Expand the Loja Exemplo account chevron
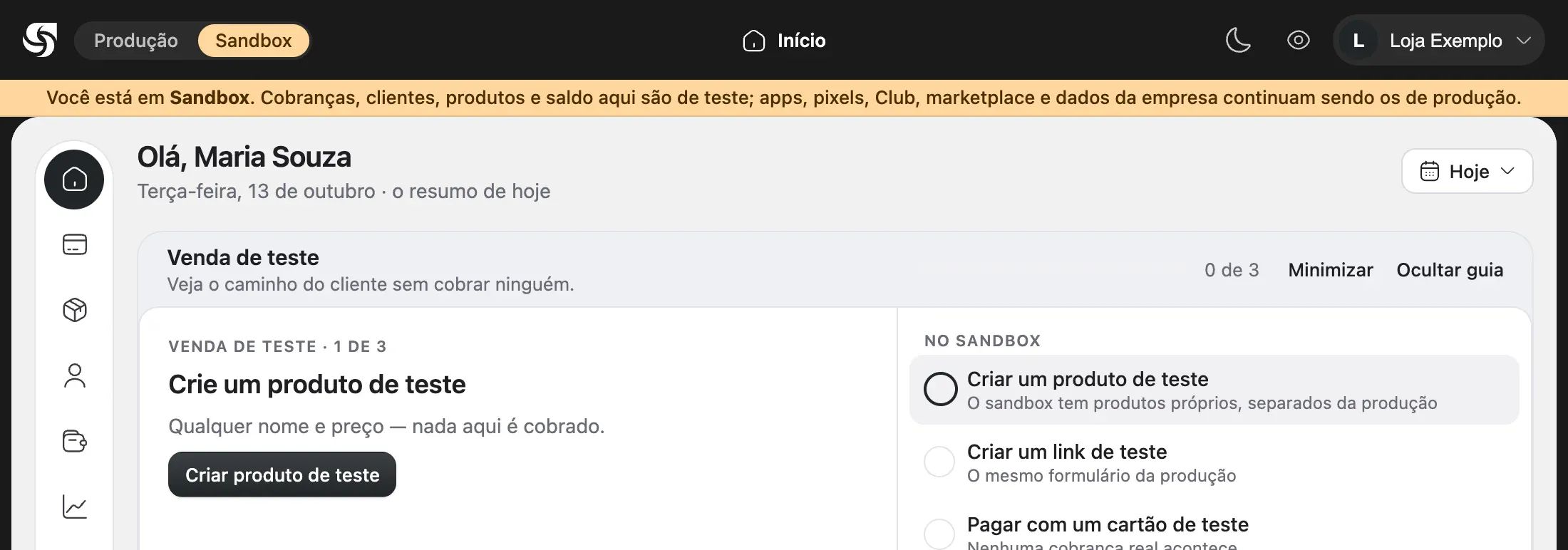The image size is (1568, 550). point(1524,41)
